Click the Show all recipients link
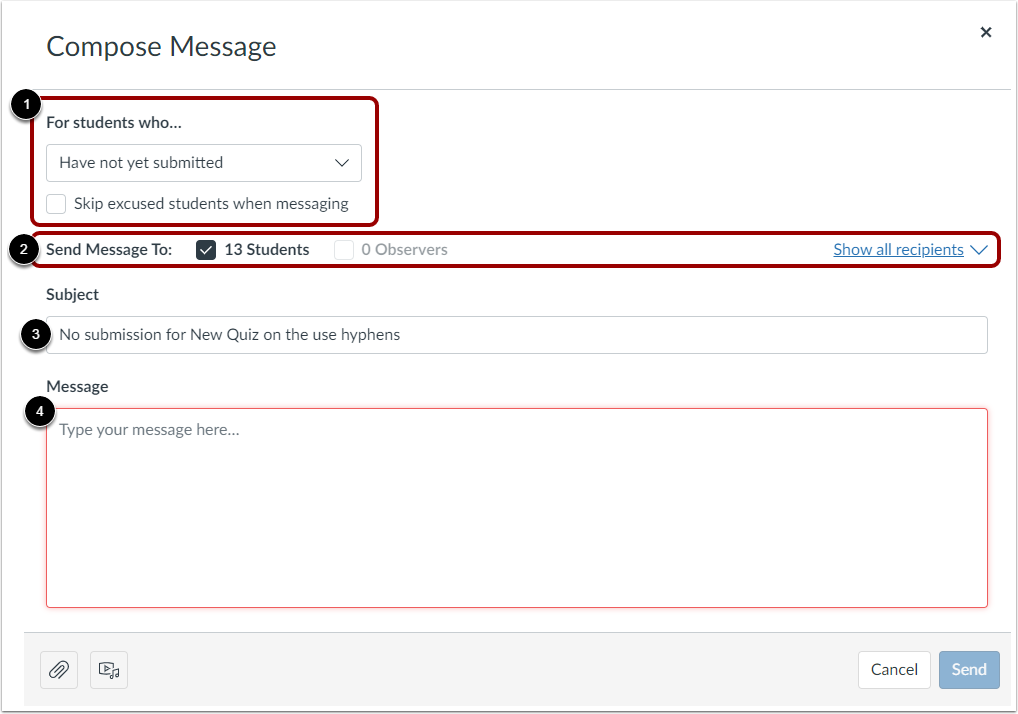Viewport: 1018px width, 714px height. pyautogui.click(x=898, y=249)
